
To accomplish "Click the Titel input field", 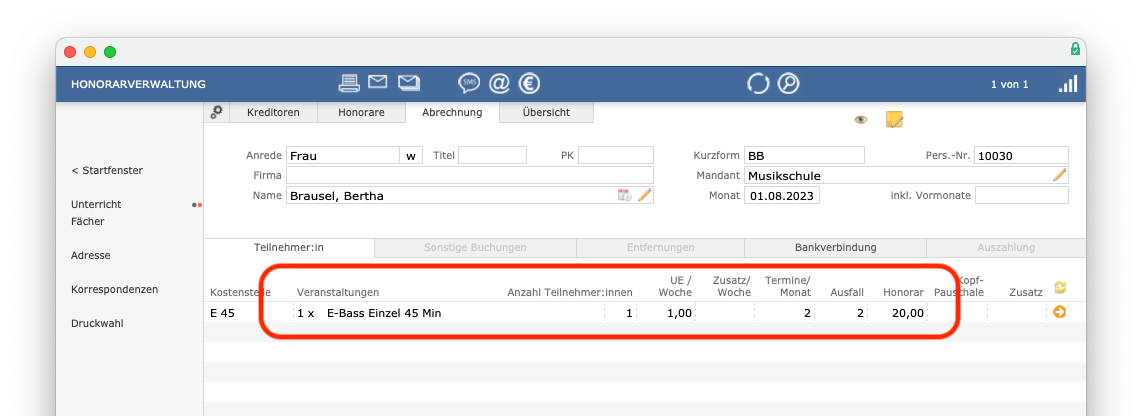I will coord(492,155).
